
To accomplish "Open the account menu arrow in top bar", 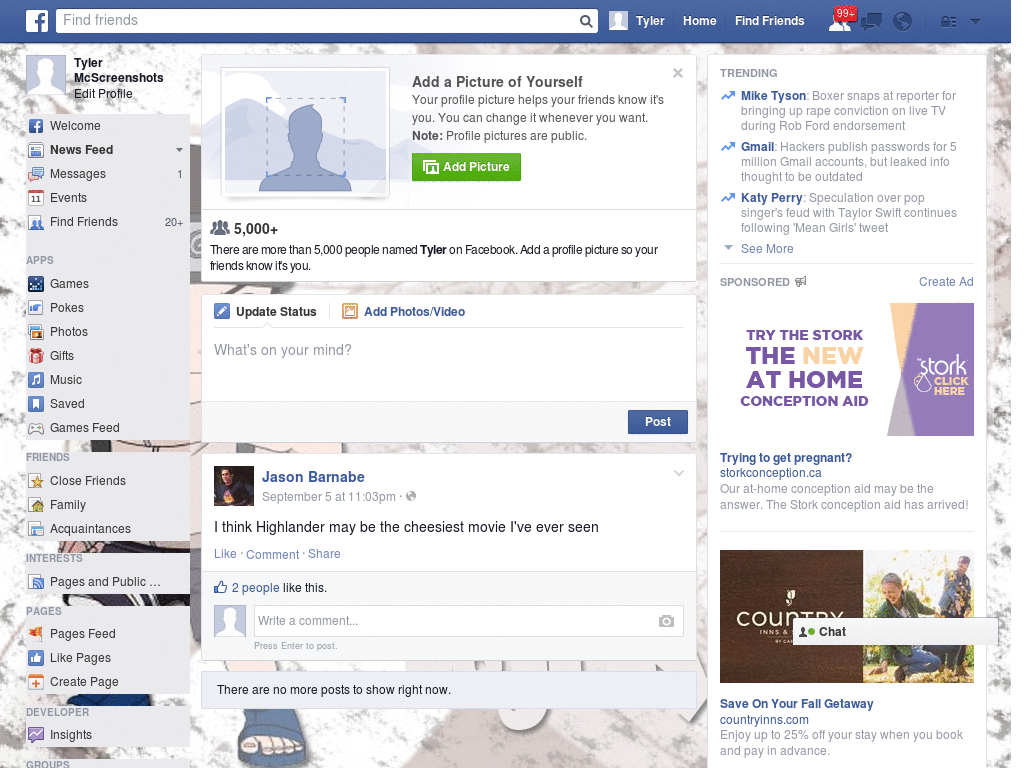I will click(x=975, y=22).
